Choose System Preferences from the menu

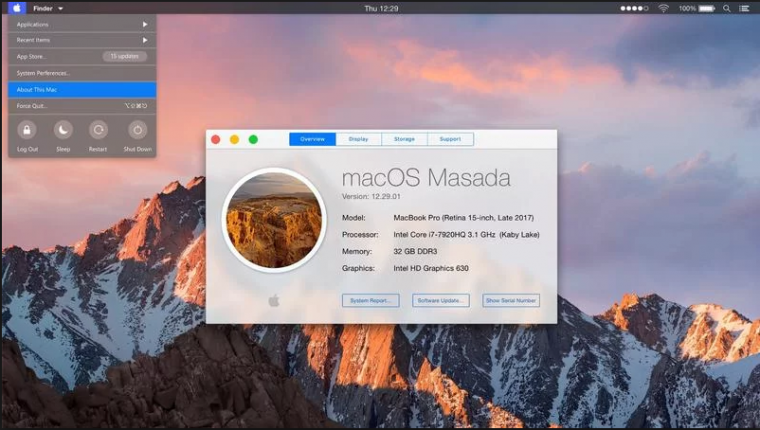point(81,73)
